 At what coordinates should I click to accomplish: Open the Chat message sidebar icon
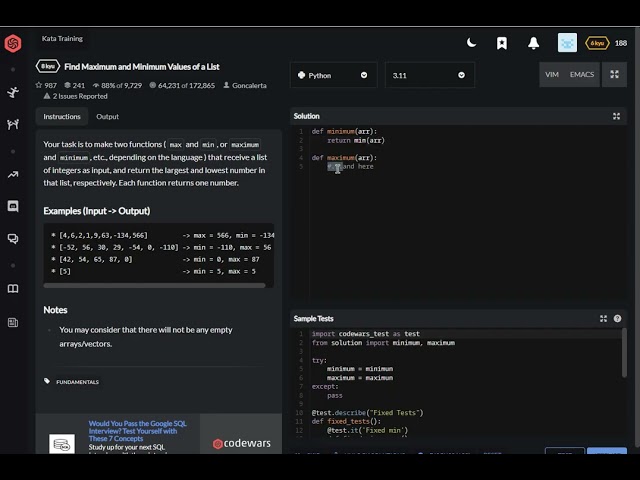[x=13, y=207]
